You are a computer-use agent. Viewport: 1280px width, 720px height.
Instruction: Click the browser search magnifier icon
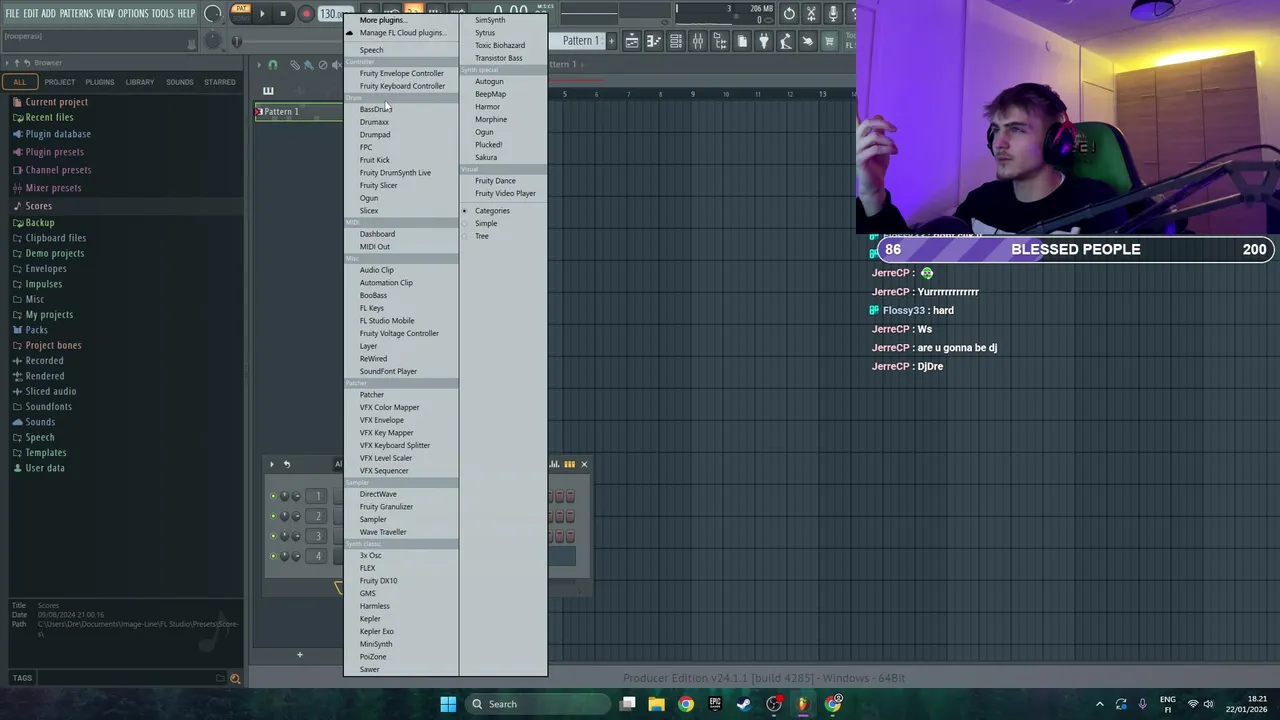235,678
